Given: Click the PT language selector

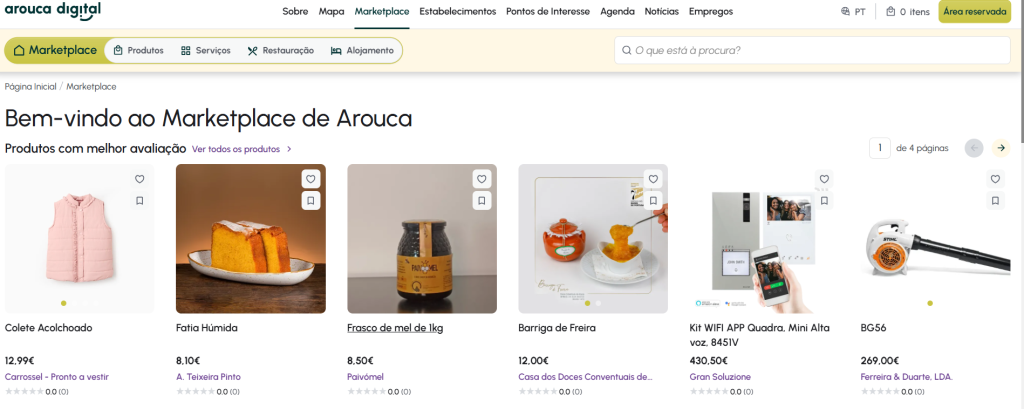Looking at the screenshot, I should 854,12.
